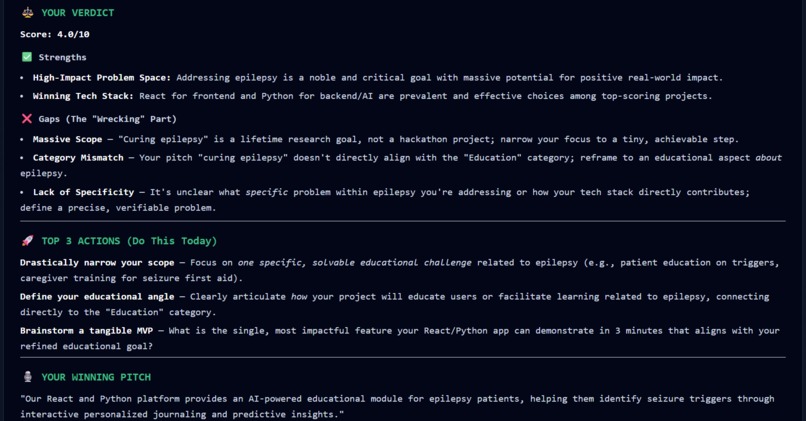
Task: Click 'refined educational goal?' text
Action: coord(86,346)
